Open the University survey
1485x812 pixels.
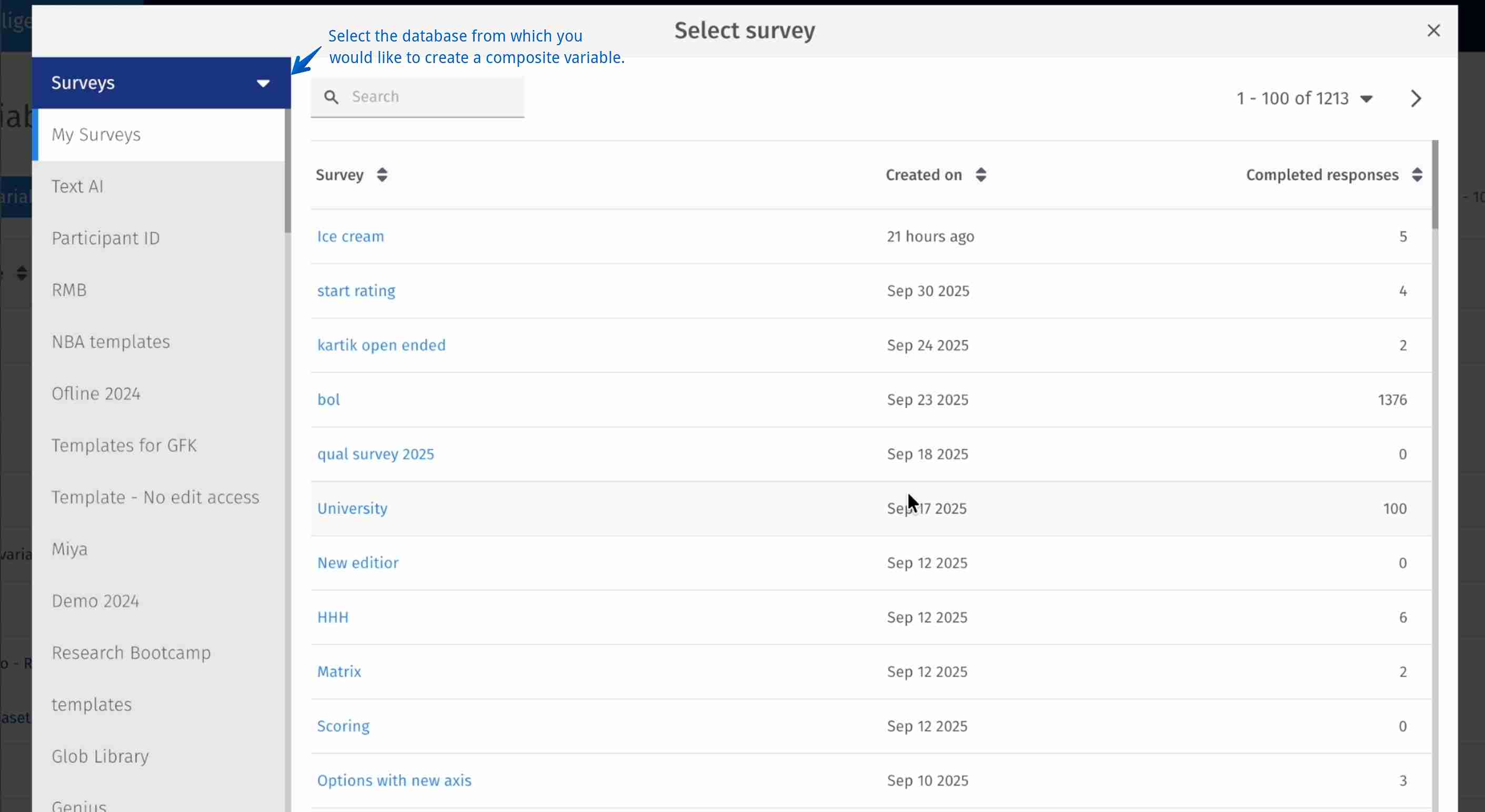[352, 509]
